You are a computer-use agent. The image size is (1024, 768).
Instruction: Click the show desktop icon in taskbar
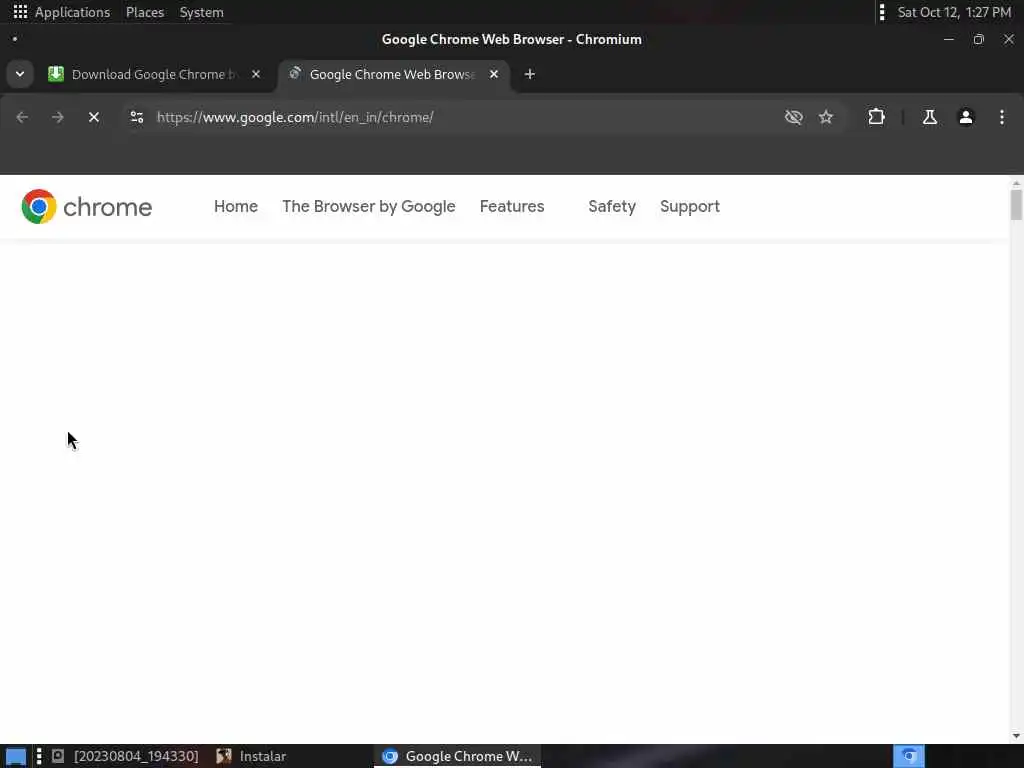click(x=16, y=756)
